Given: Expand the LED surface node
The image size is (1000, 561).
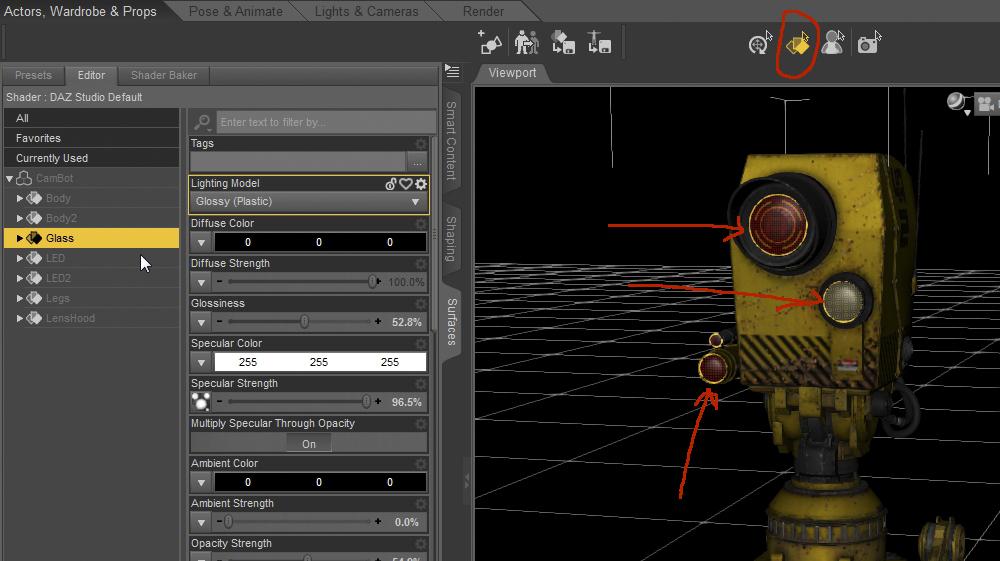Looking at the screenshot, I should 19,258.
